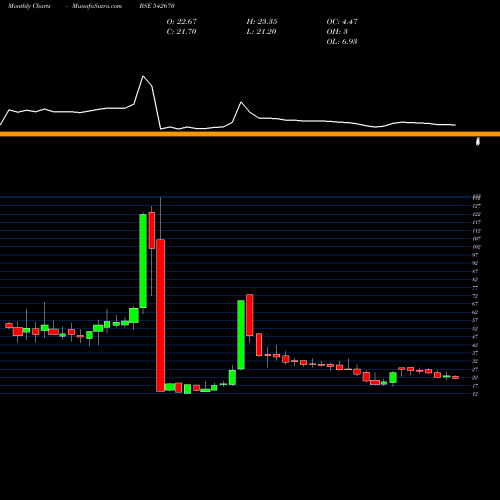The height and width of the screenshot is (500, 500).
Task: Select the open value 'O: 22.67'
Action: click(x=182, y=21)
